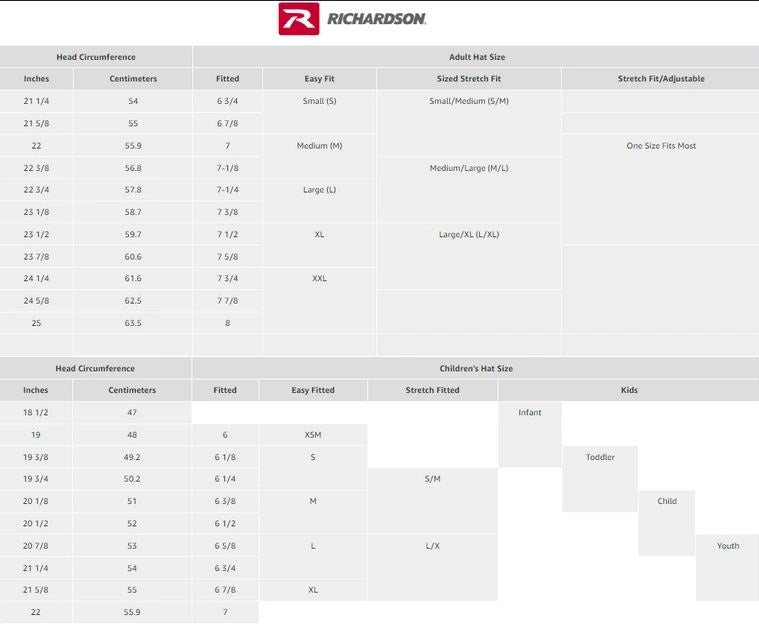The height and width of the screenshot is (624, 759).
Task: Click the Kids column header
Action: (x=629, y=390)
